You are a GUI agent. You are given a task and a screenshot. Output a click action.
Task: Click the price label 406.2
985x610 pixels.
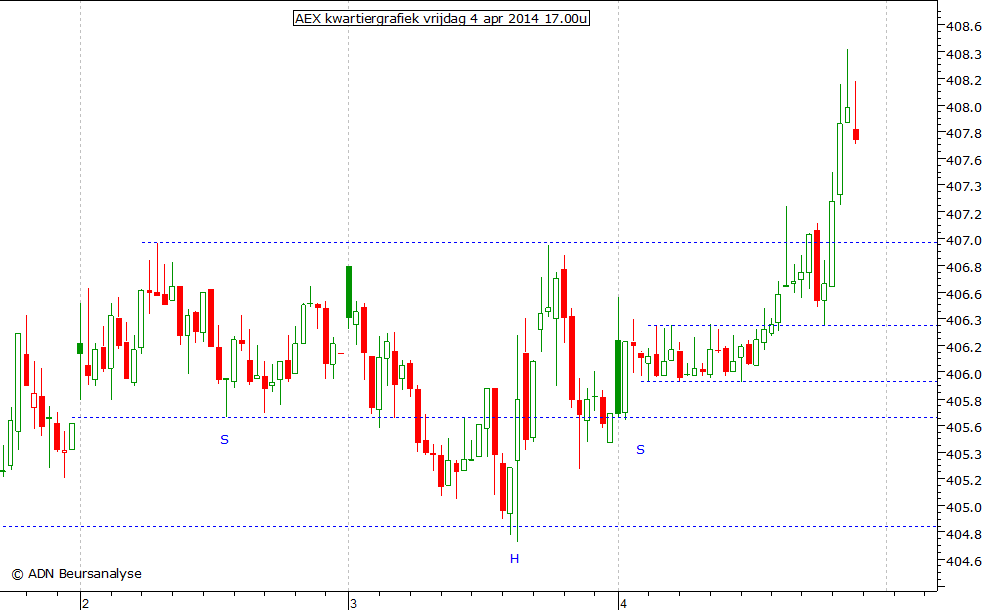coord(964,347)
